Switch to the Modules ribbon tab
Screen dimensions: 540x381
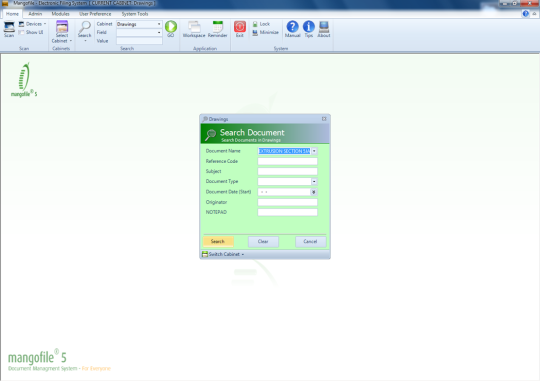(60, 14)
